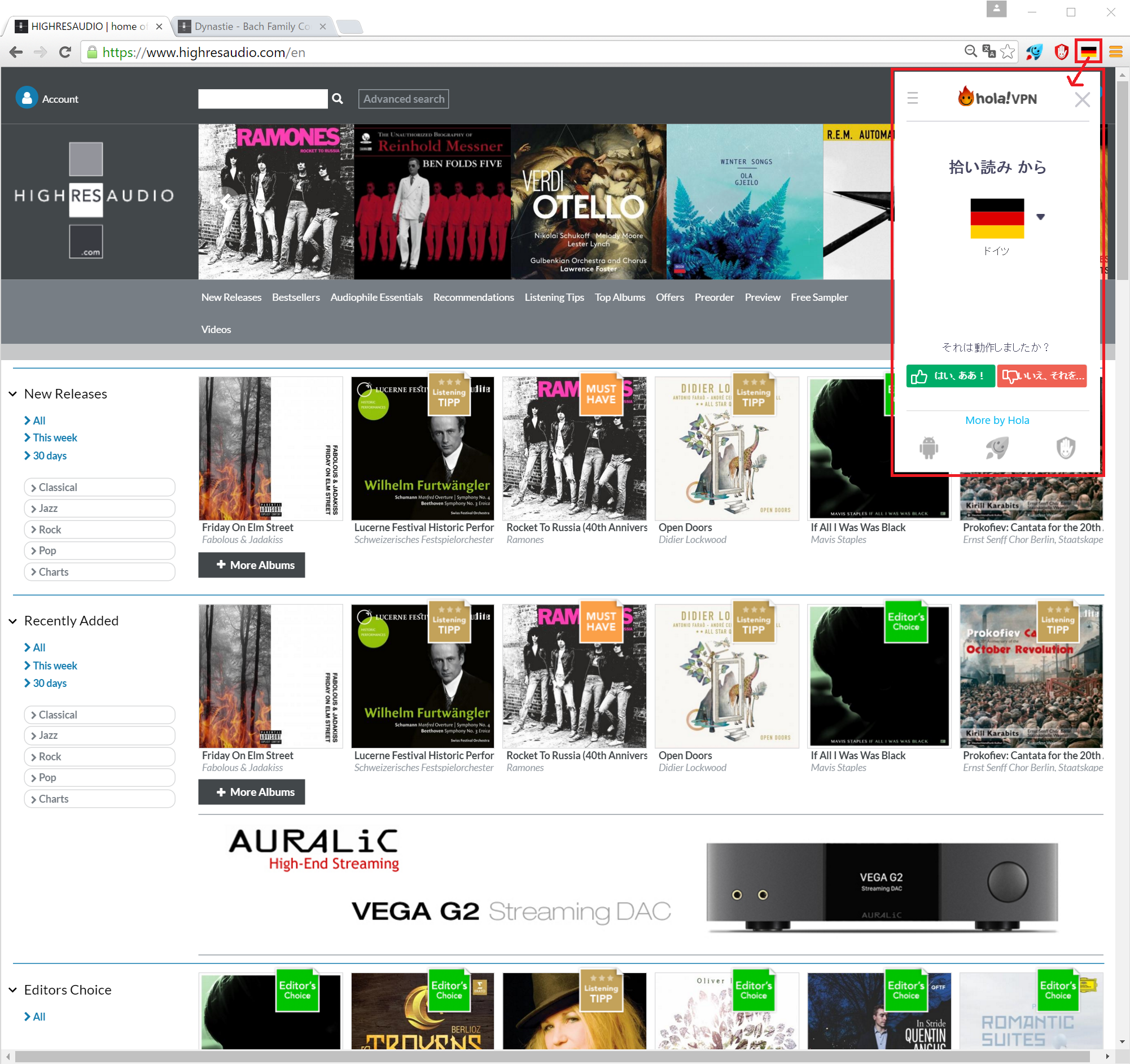Open the Chrome hamburger menu
1130x1064 pixels.
[x=1115, y=52]
